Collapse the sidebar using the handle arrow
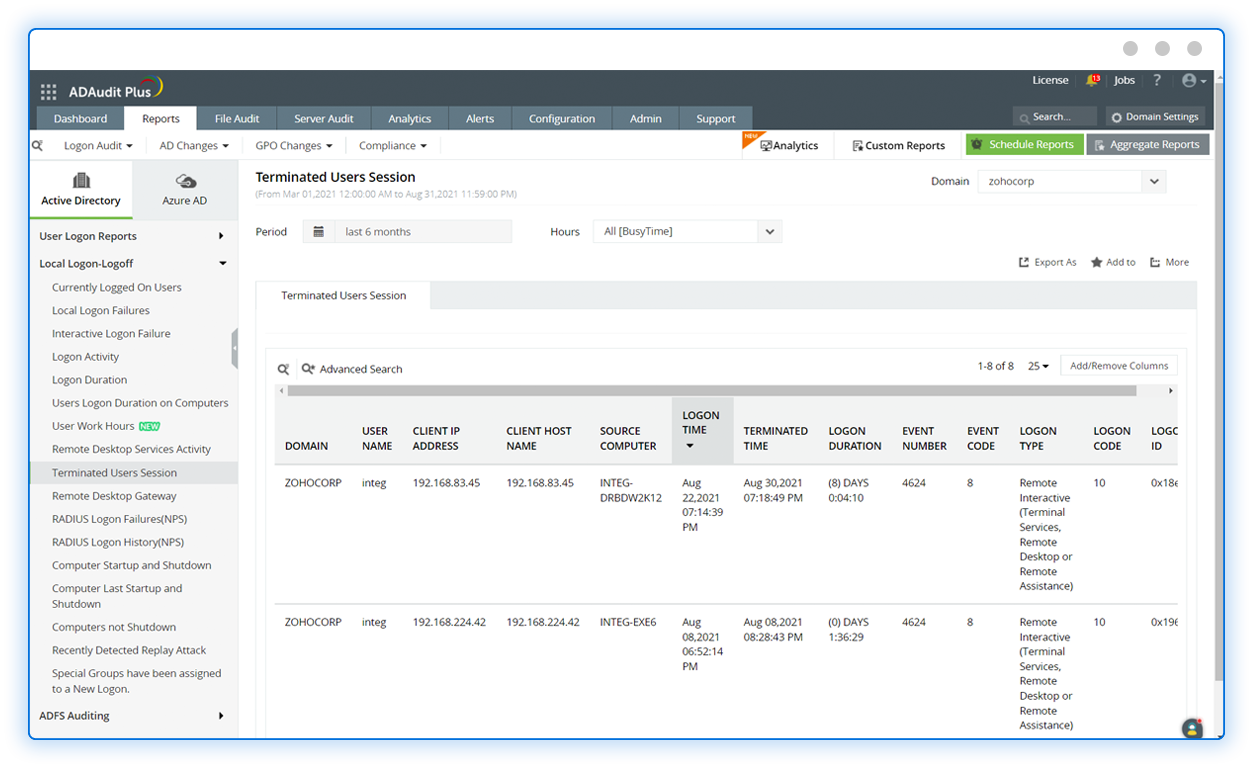 pyautogui.click(x=235, y=349)
